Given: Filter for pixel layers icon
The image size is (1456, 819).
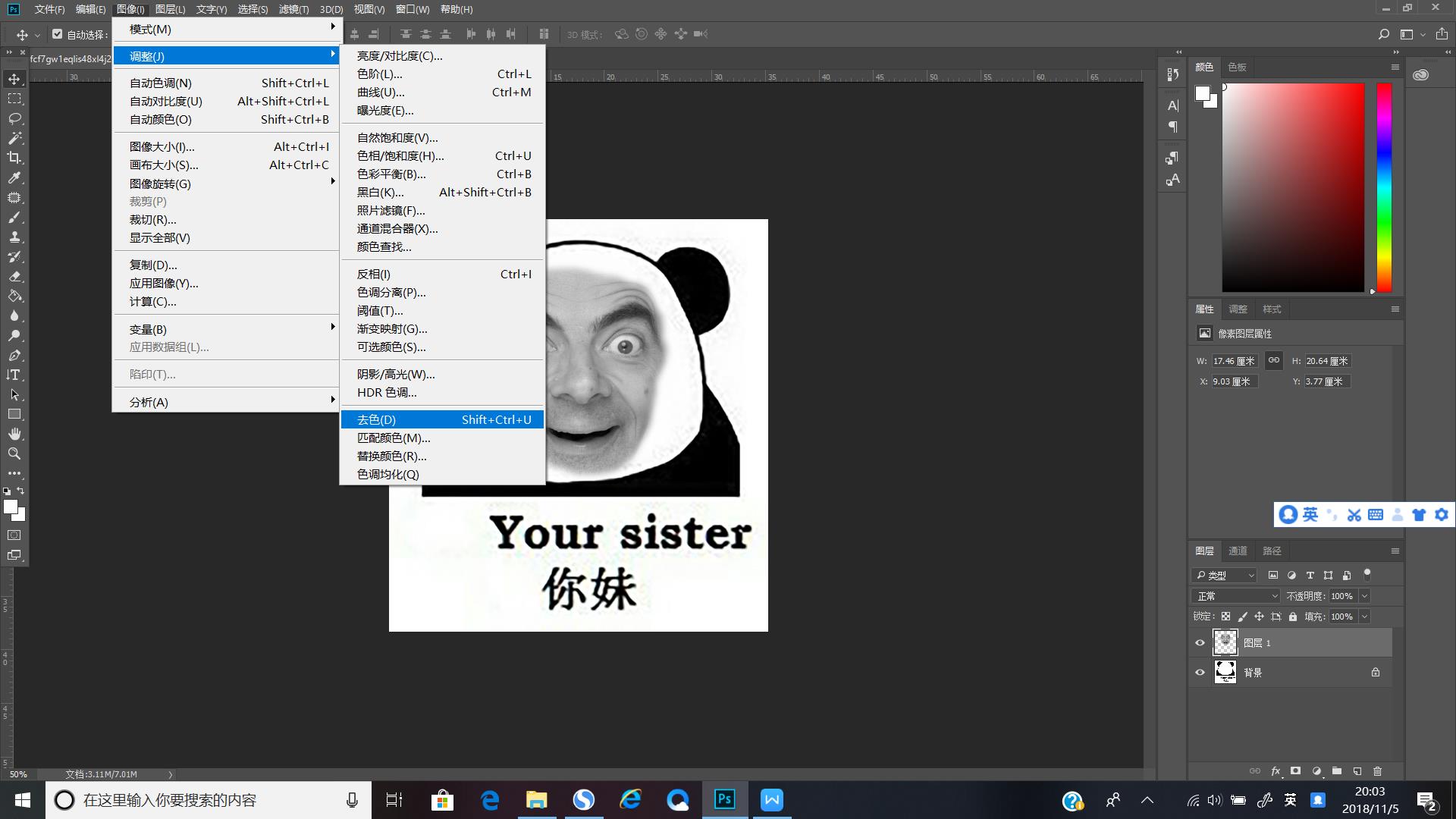Looking at the screenshot, I should [x=1273, y=576].
